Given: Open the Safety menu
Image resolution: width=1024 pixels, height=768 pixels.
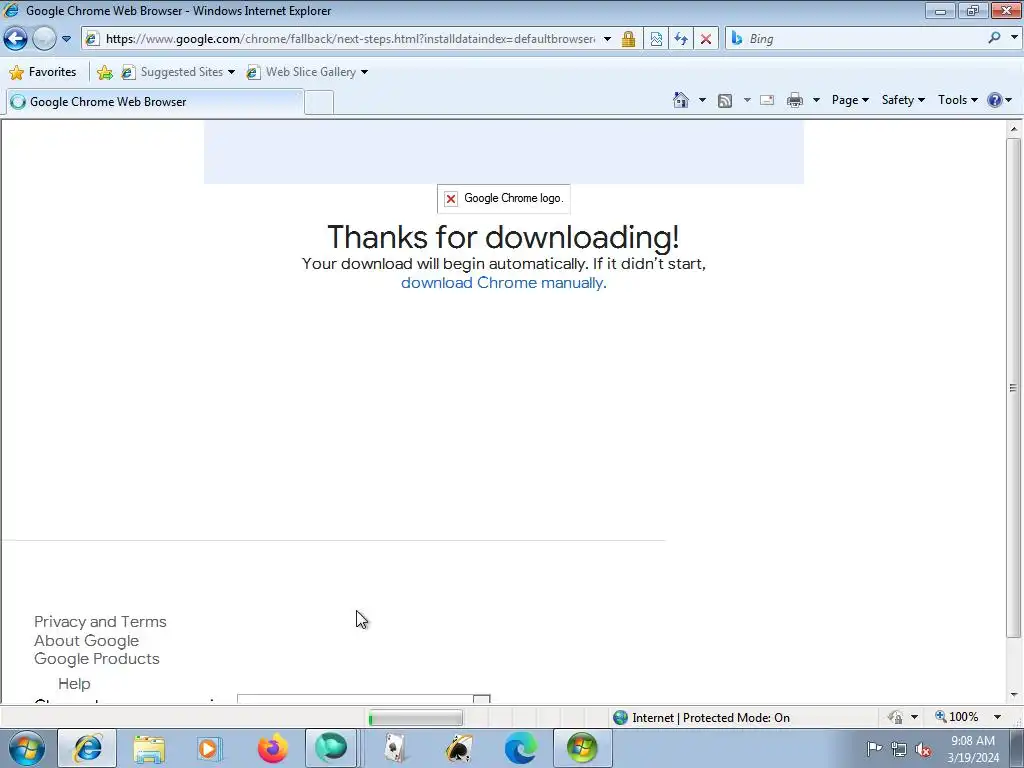Looking at the screenshot, I should pos(903,100).
